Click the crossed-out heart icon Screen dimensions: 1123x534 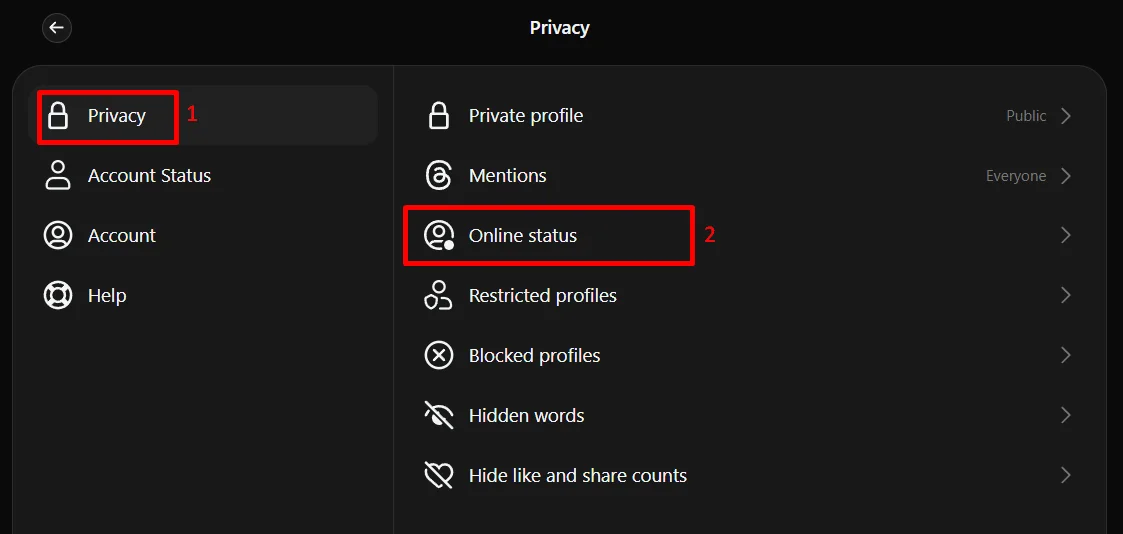pyautogui.click(x=438, y=475)
